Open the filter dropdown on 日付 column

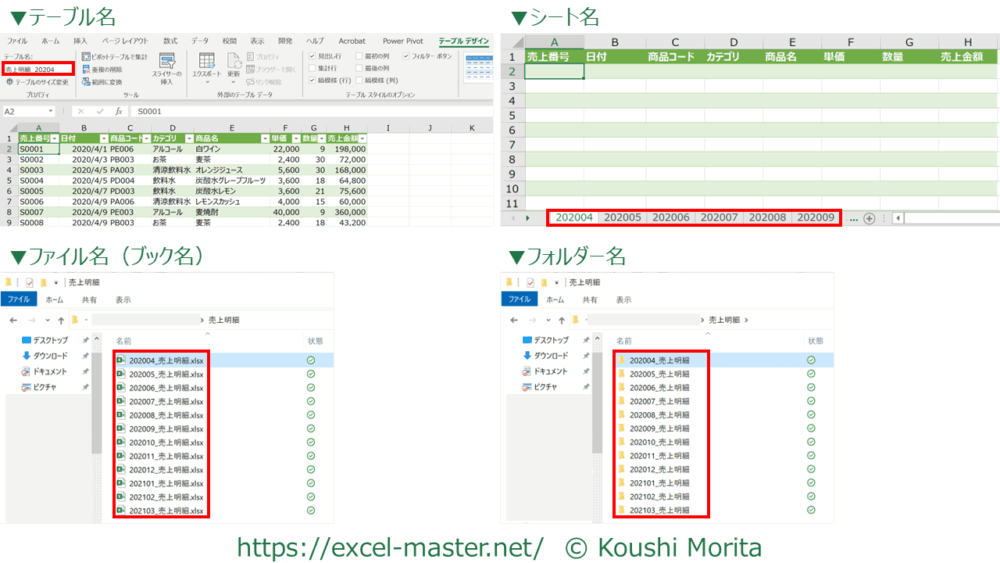(101, 138)
